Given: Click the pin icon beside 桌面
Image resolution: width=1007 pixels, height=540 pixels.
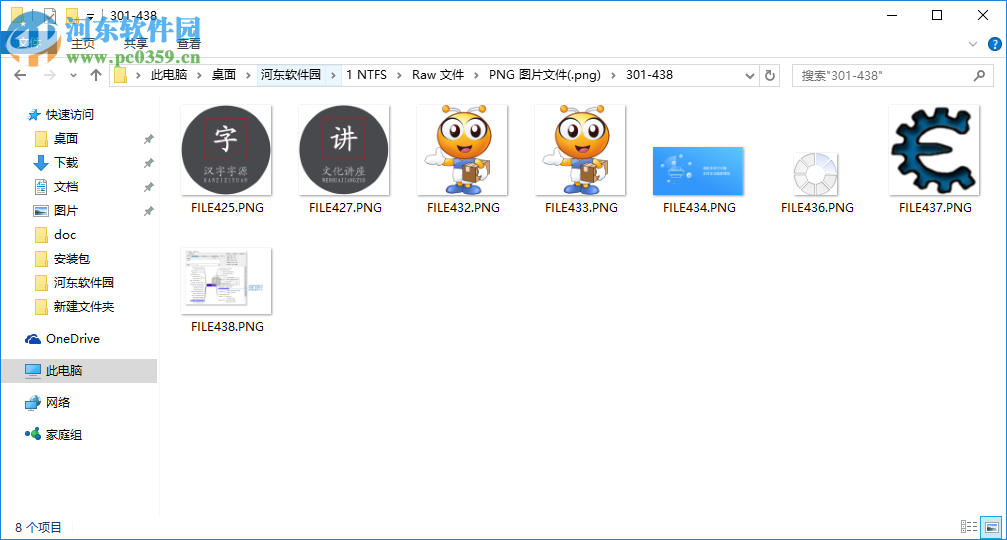Looking at the screenshot, I should tap(148, 139).
